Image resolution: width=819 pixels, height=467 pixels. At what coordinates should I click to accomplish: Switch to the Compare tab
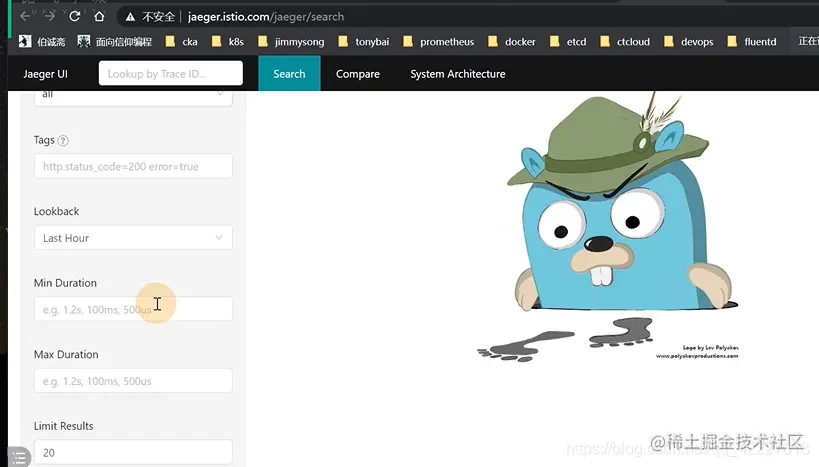pyautogui.click(x=358, y=74)
